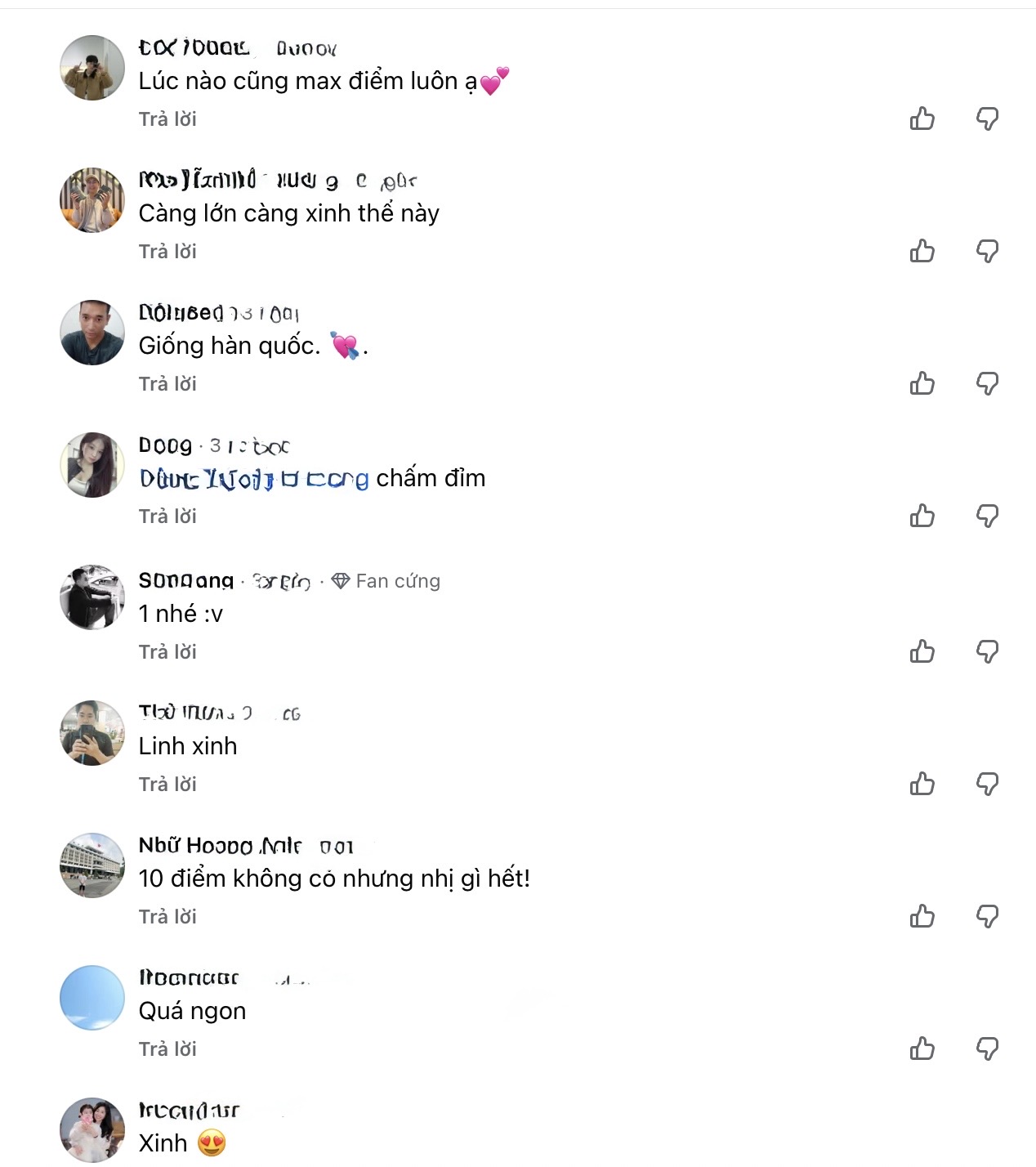Screen dimensions: 1036x1167
Task: Like the comment "Lúc nào cũng max điểm luôn ạ"
Action: point(922,118)
